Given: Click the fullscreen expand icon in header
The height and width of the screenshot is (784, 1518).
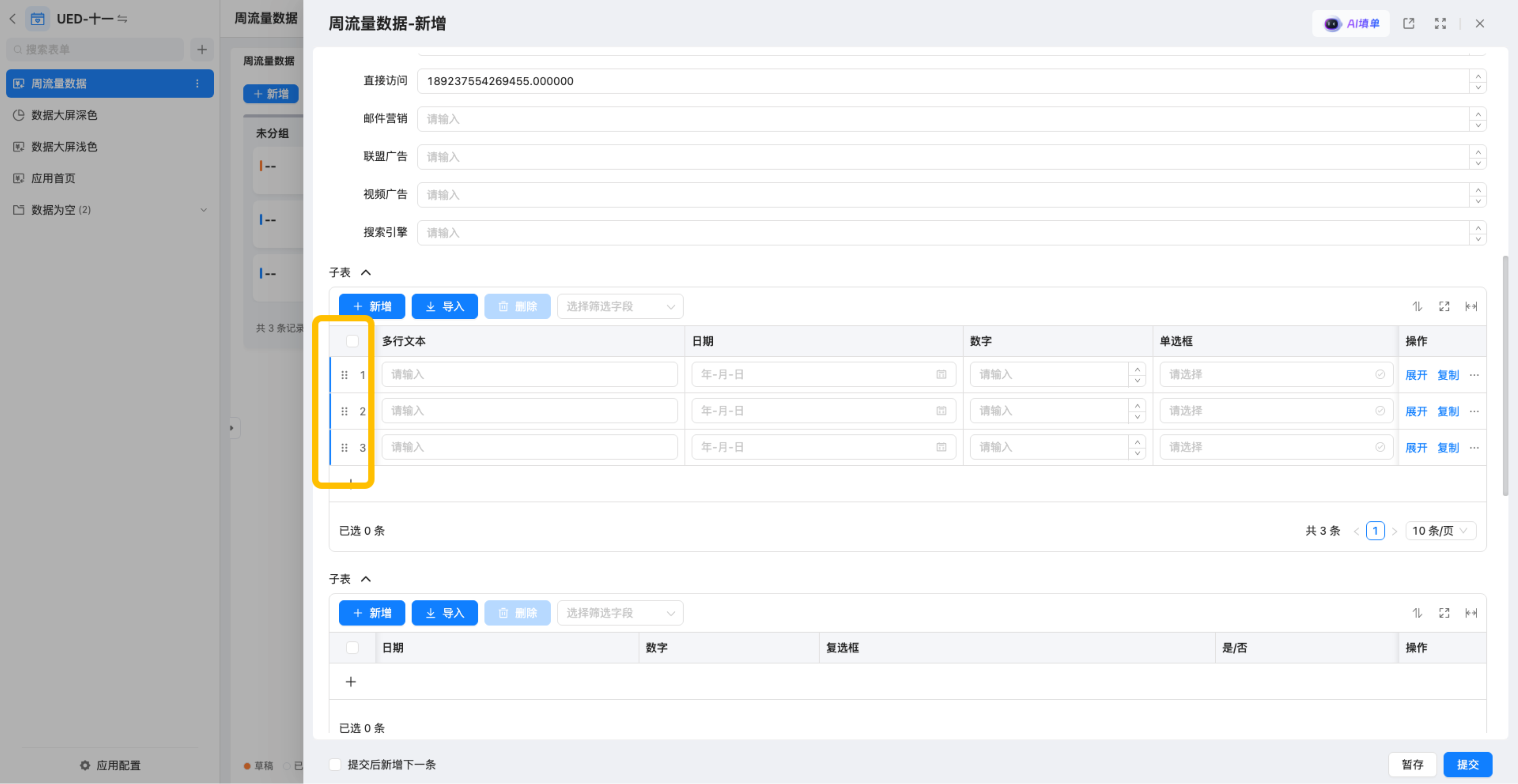Looking at the screenshot, I should (x=1440, y=24).
